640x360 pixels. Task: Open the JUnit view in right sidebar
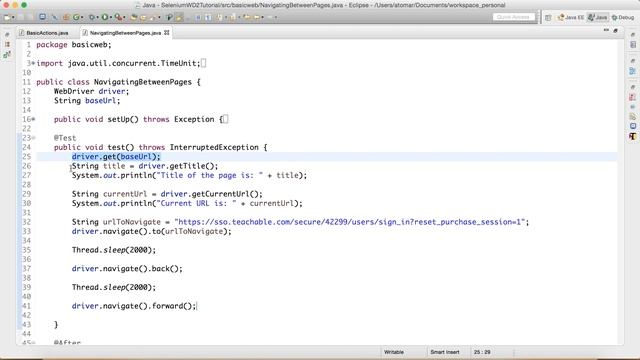coord(633,136)
